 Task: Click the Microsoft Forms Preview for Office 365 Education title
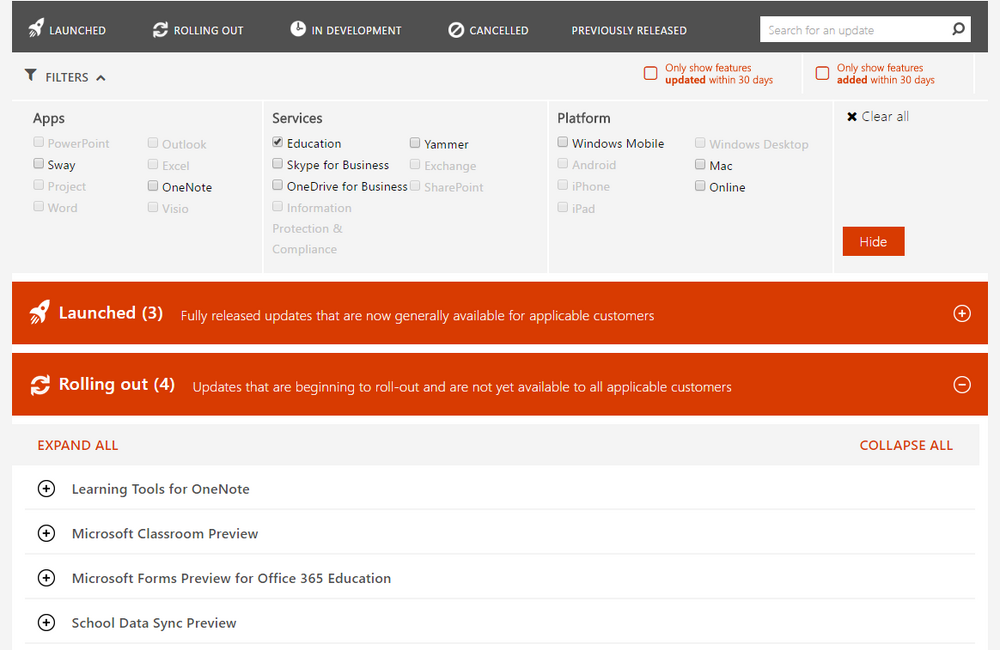coord(231,579)
